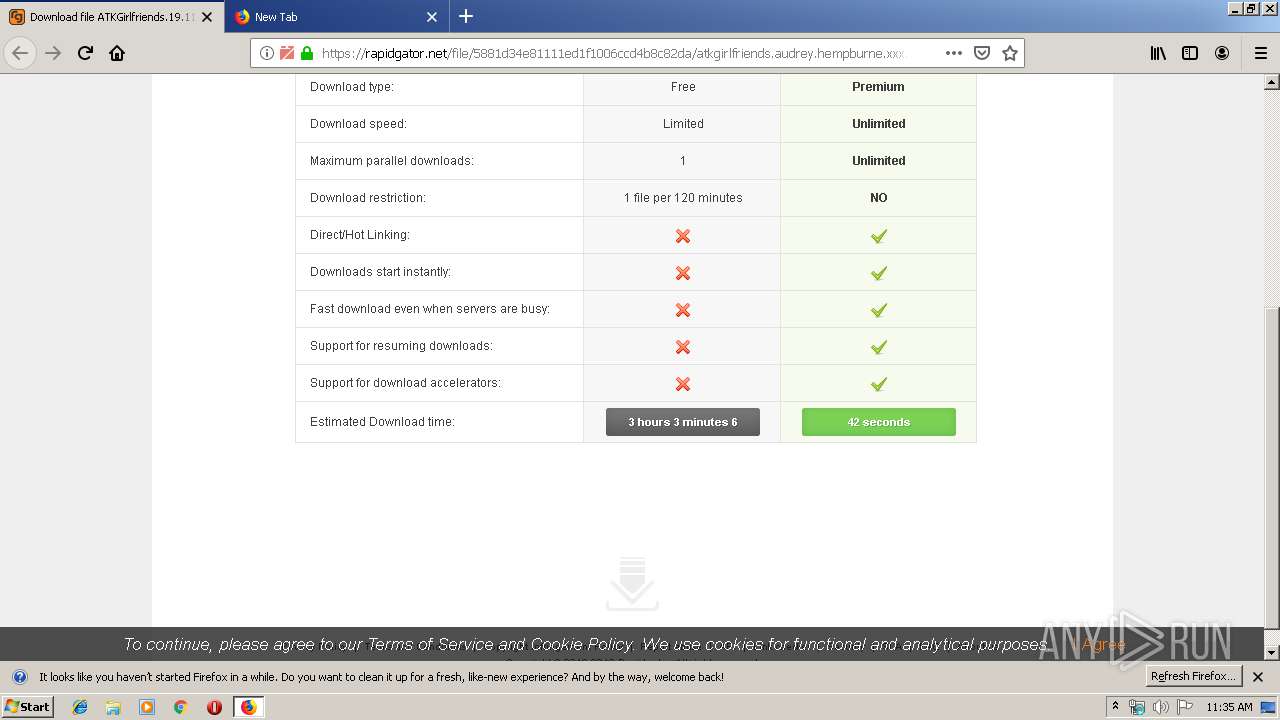Close the Download file ATKGirlfriends tab
The height and width of the screenshot is (720, 1280).
click(207, 17)
